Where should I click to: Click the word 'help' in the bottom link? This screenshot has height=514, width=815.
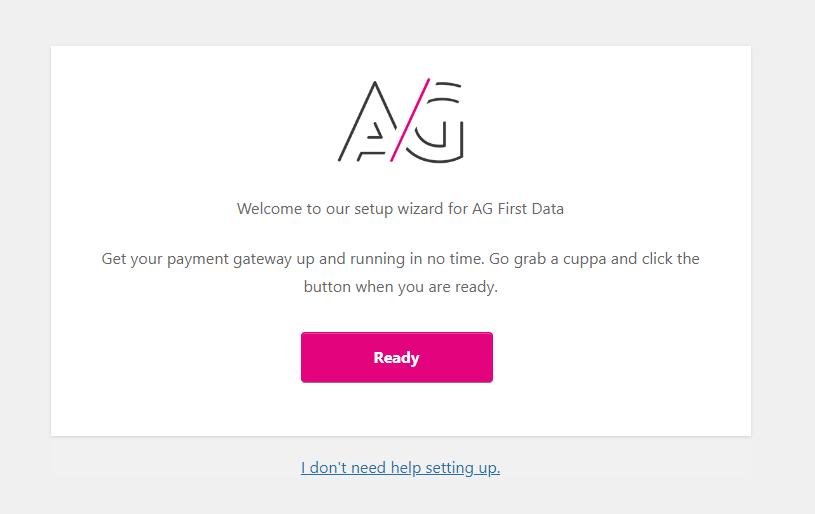coord(406,468)
